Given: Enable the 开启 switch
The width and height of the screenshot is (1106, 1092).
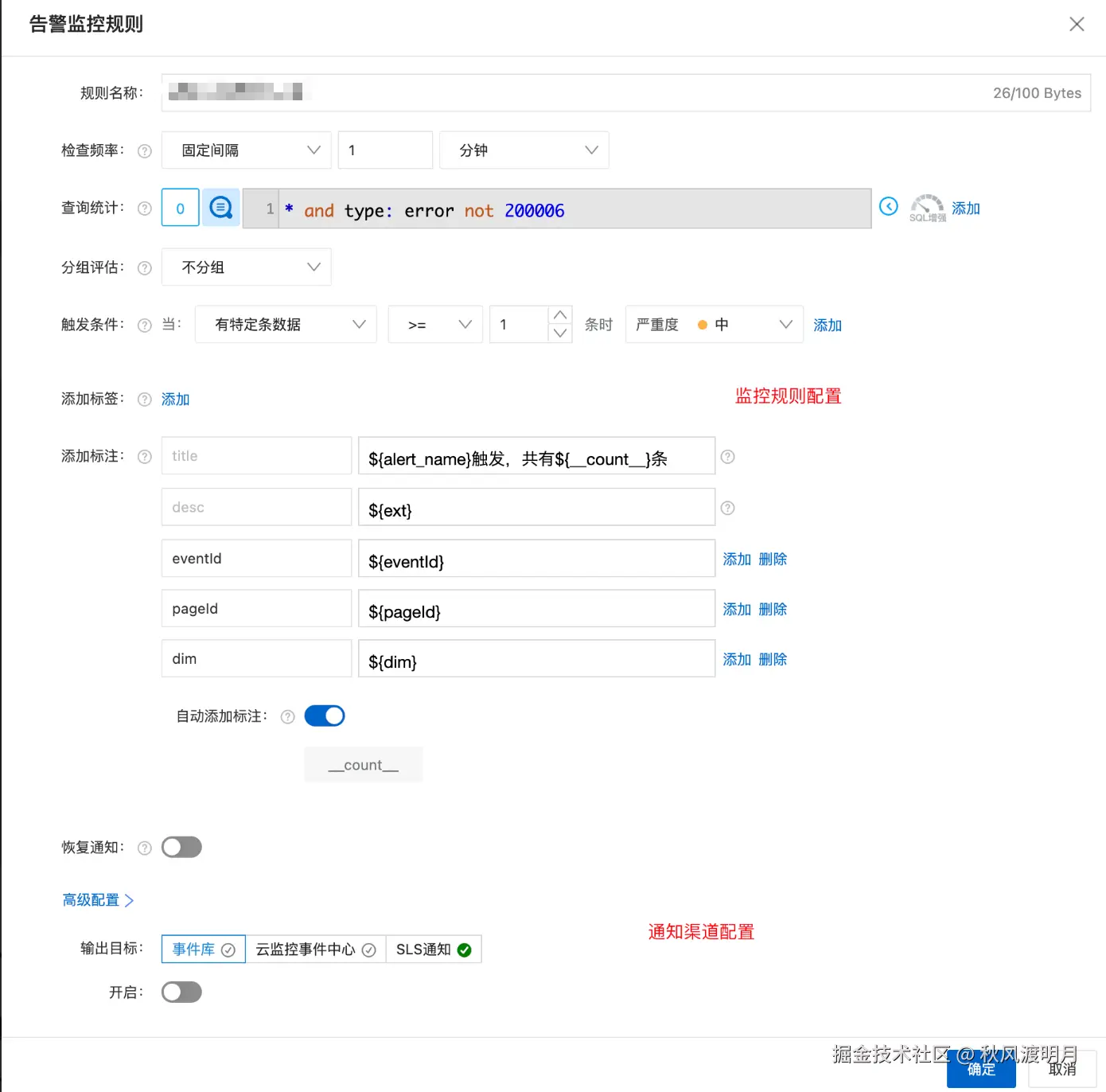Looking at the screenshot, I should tap(181, 992).
